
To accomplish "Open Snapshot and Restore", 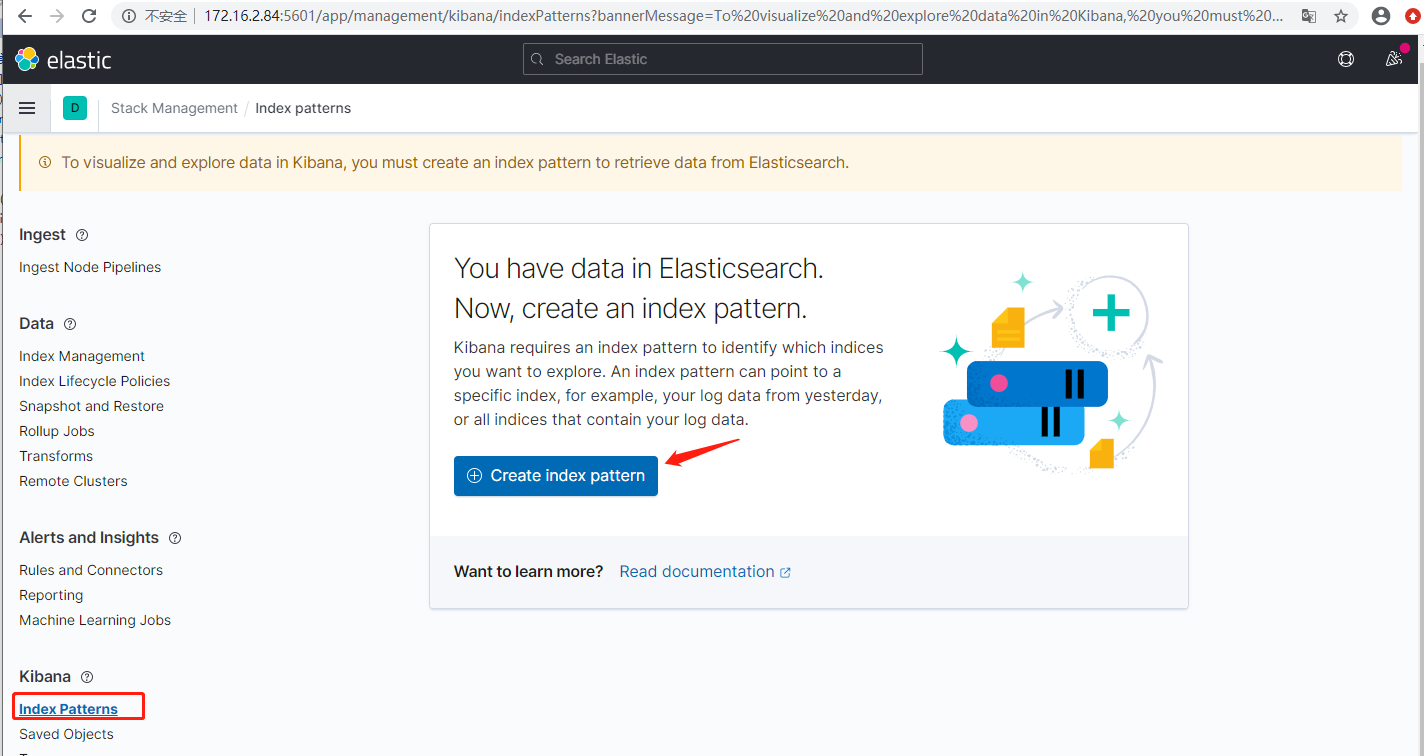I will 91,406.
